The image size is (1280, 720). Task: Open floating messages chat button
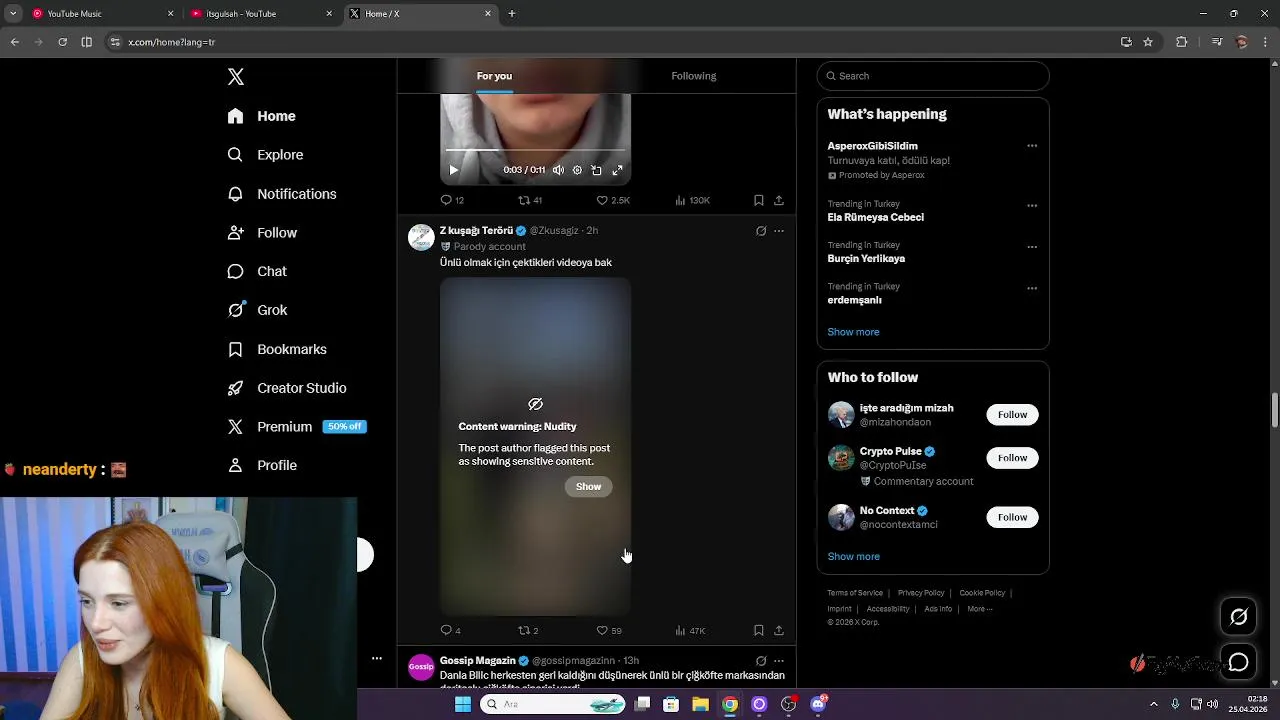1239,662
